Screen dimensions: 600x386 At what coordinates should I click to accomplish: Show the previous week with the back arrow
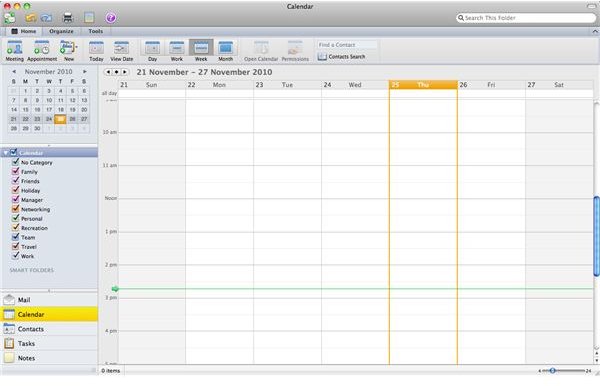coord(108,72)
